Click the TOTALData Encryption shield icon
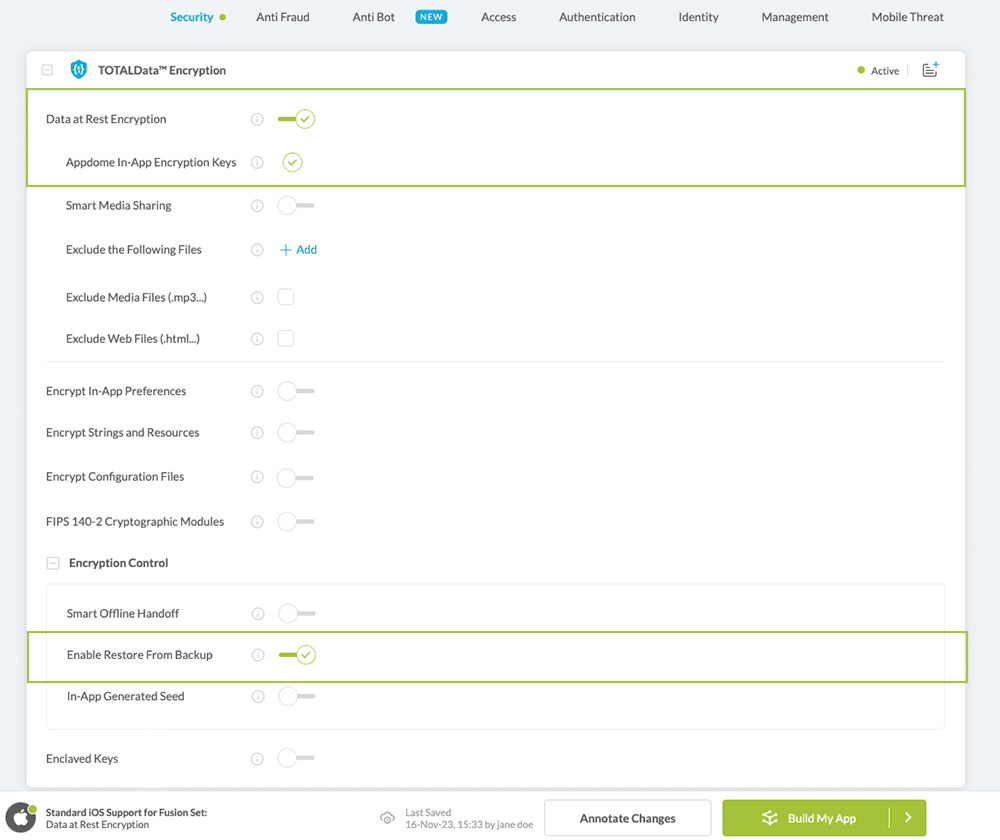The height and width of the screenshot is (840, 1000). (x=78, y=70)
